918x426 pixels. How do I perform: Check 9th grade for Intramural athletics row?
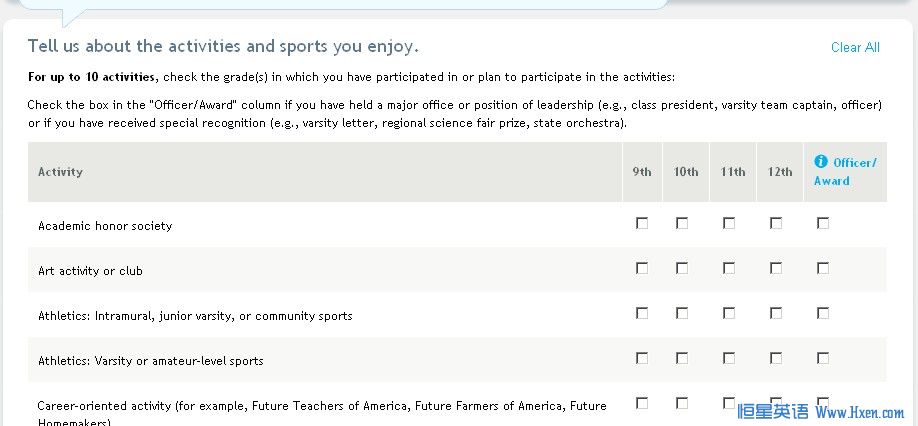(x=642, y=313)
